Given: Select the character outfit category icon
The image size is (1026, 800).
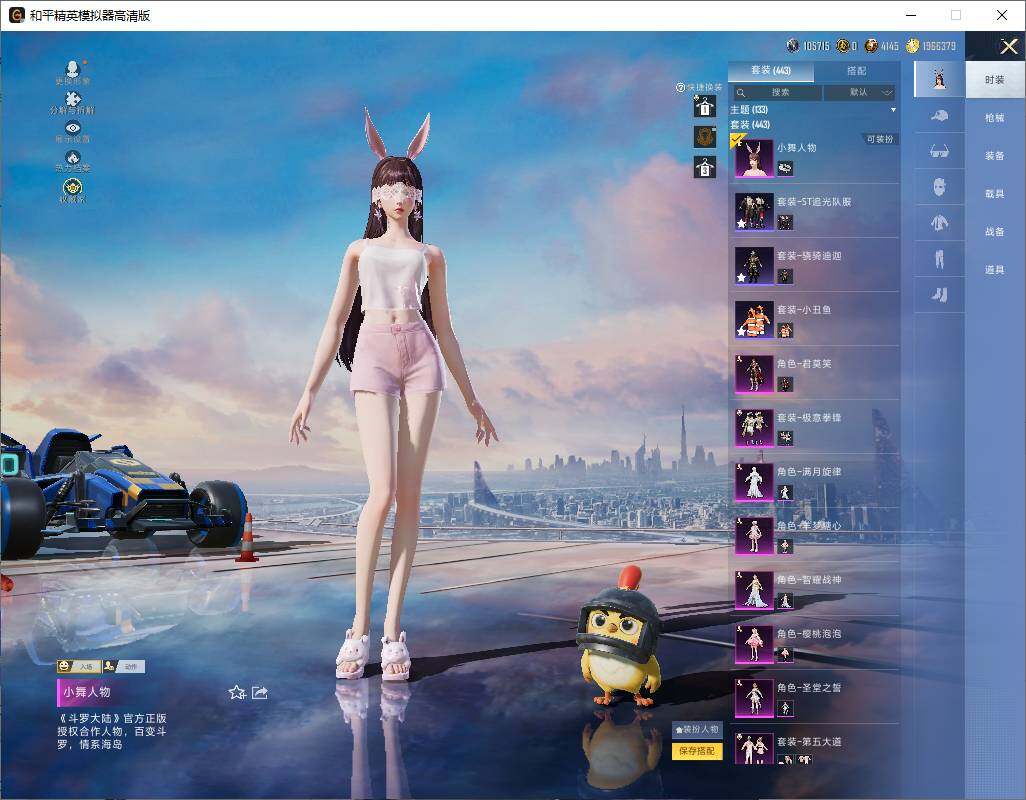Looking at the screenshot, I should (x=939, y=79).
